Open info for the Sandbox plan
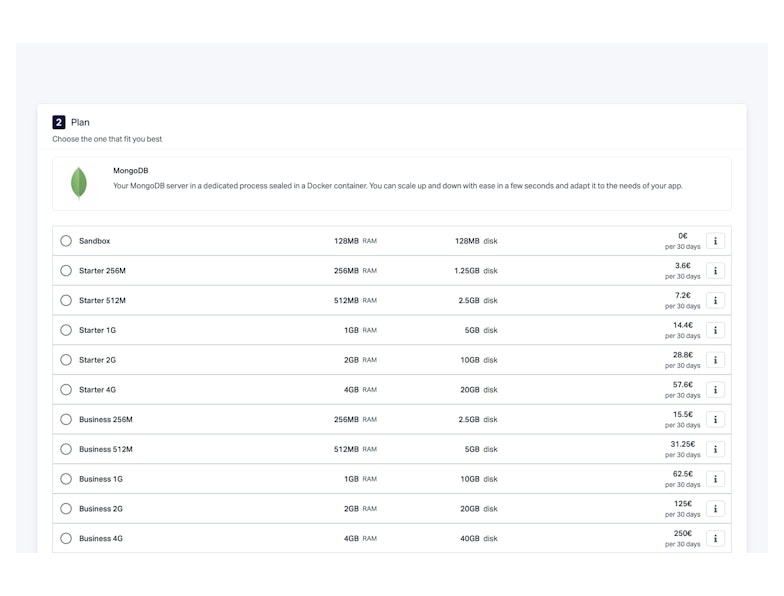Viewport: 784px width, 596px height. (715, 241)
